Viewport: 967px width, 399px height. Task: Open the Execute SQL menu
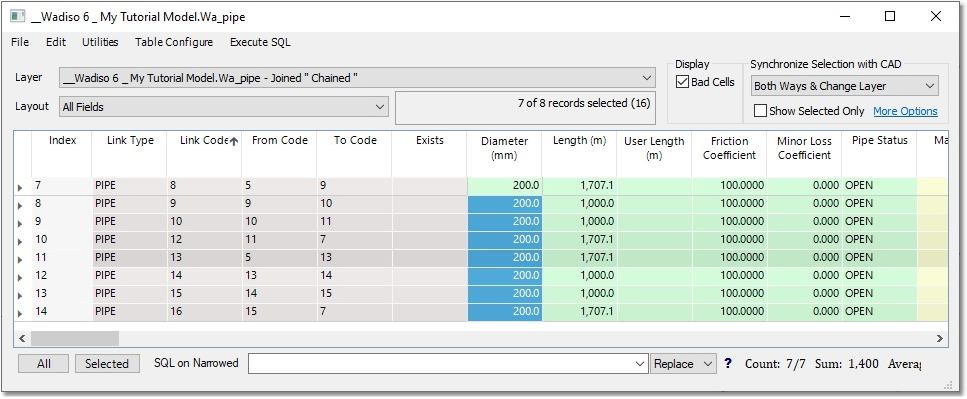point(260,42)
